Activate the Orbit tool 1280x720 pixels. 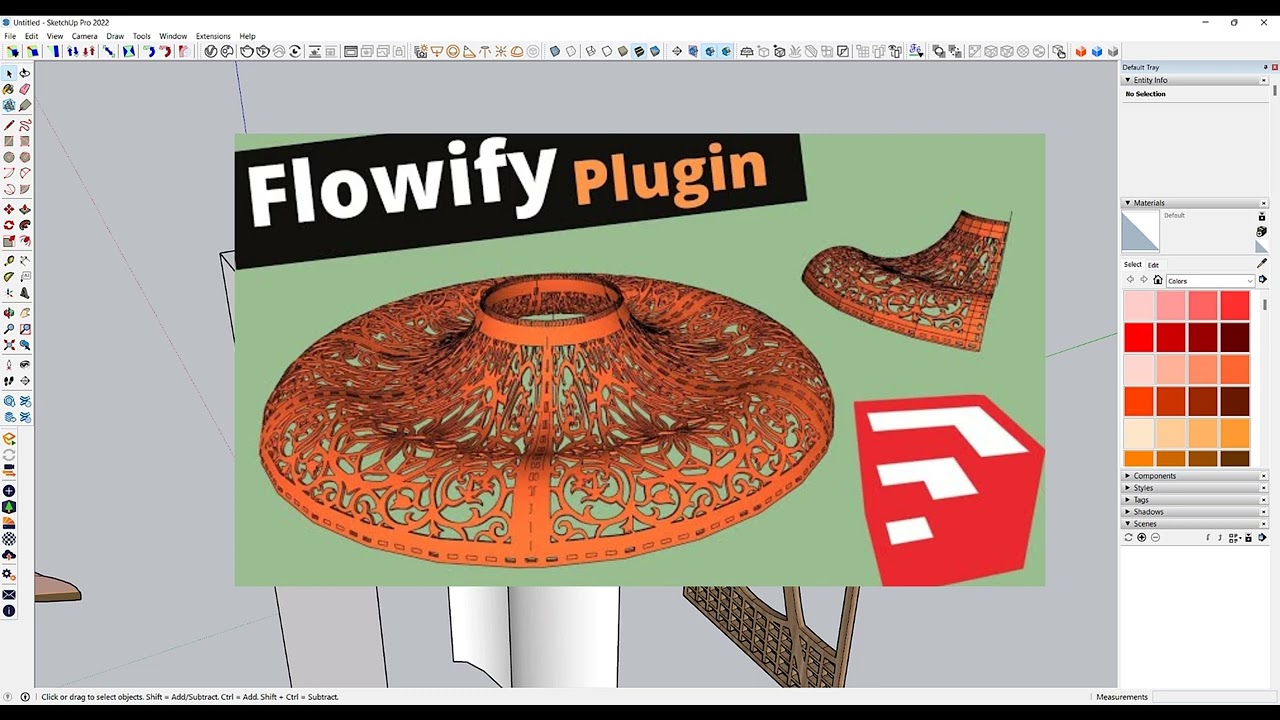(x=9, y=313)
